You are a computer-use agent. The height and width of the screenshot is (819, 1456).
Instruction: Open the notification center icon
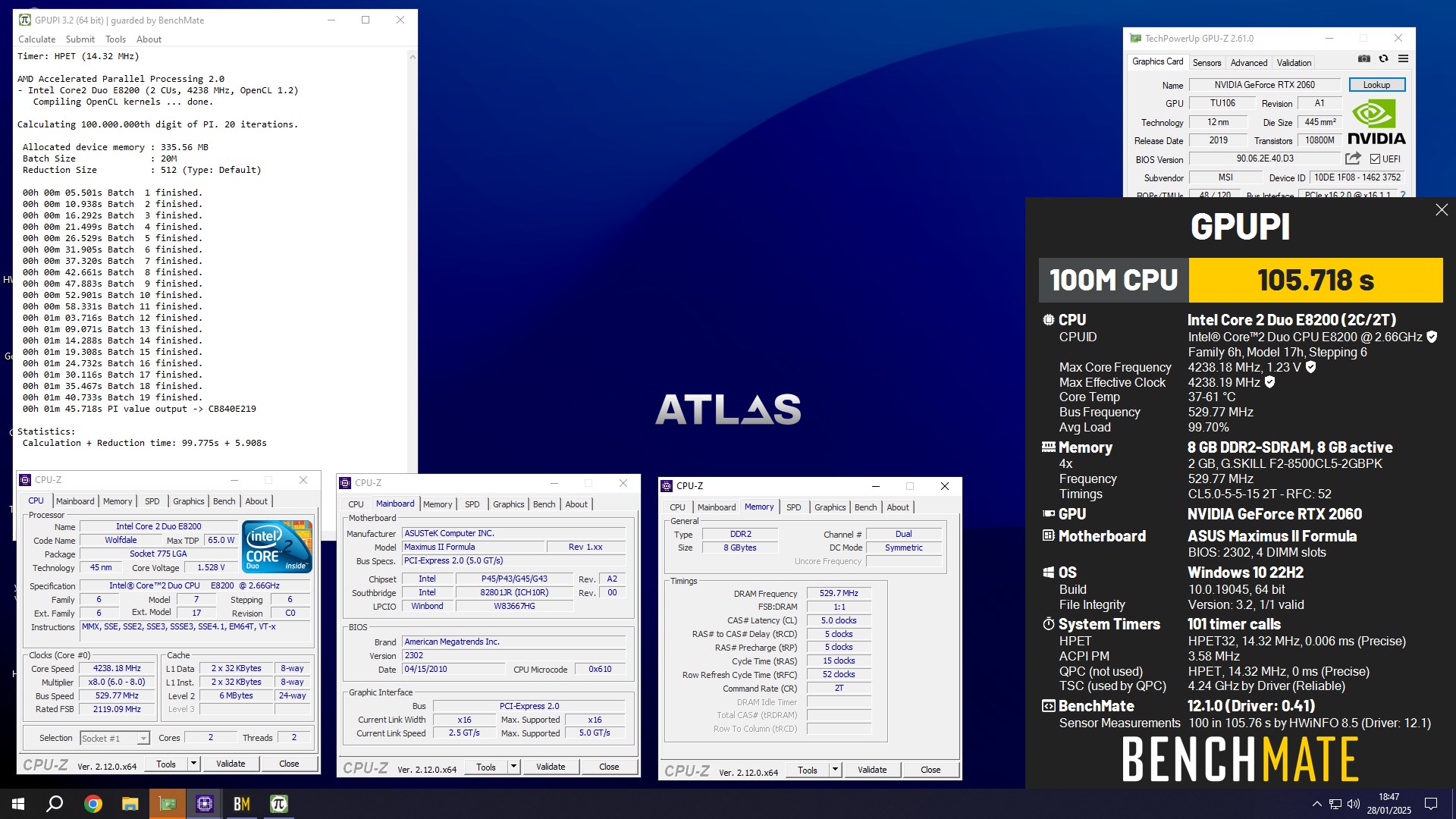point(1431,804)
